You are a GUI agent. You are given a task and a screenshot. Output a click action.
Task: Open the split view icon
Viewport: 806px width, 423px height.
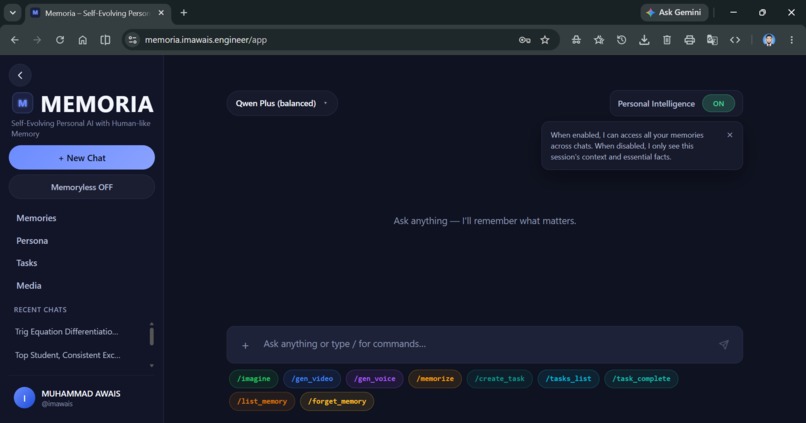(105, 40)
